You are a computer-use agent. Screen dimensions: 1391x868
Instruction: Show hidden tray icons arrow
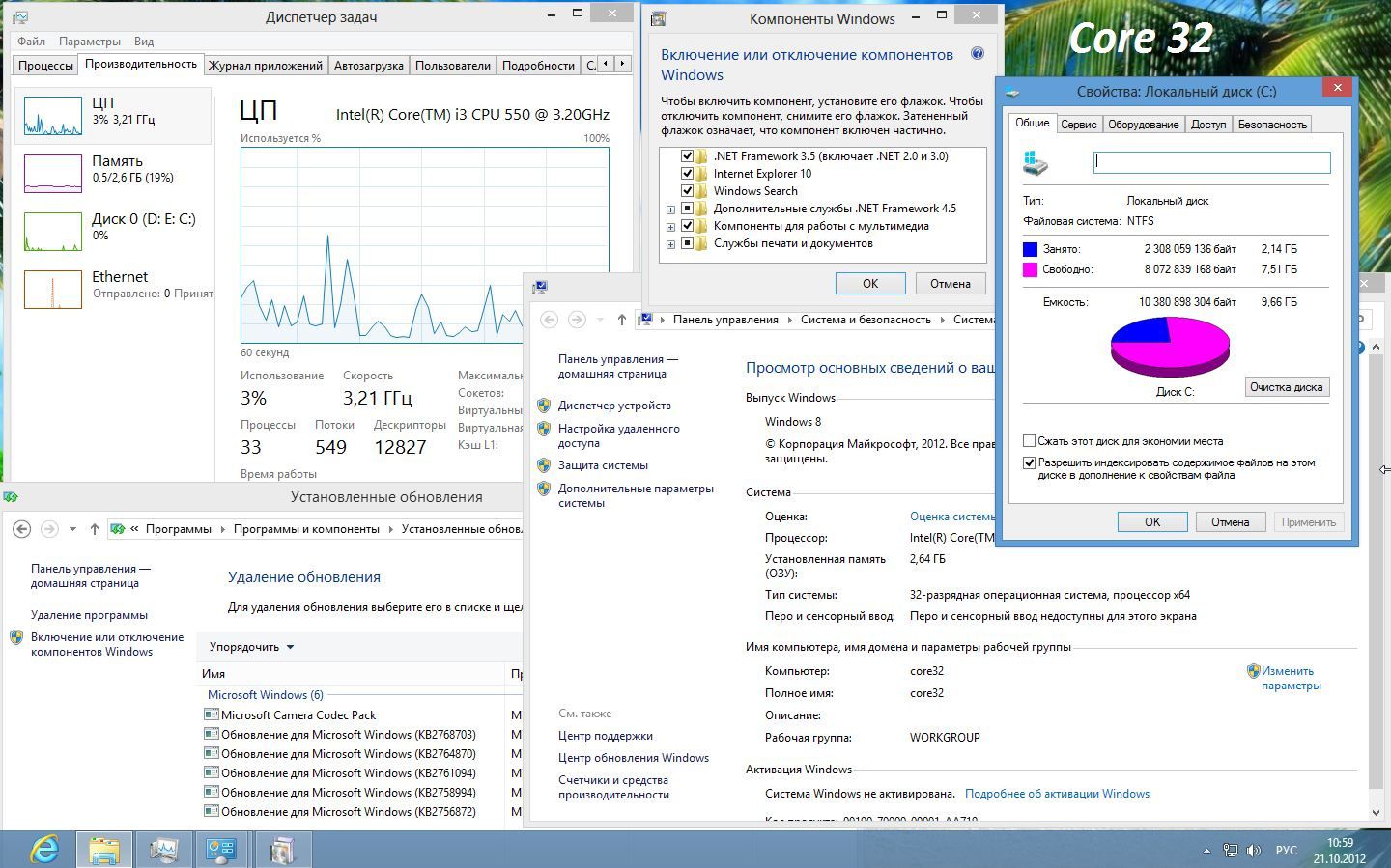coord(1206,851)
